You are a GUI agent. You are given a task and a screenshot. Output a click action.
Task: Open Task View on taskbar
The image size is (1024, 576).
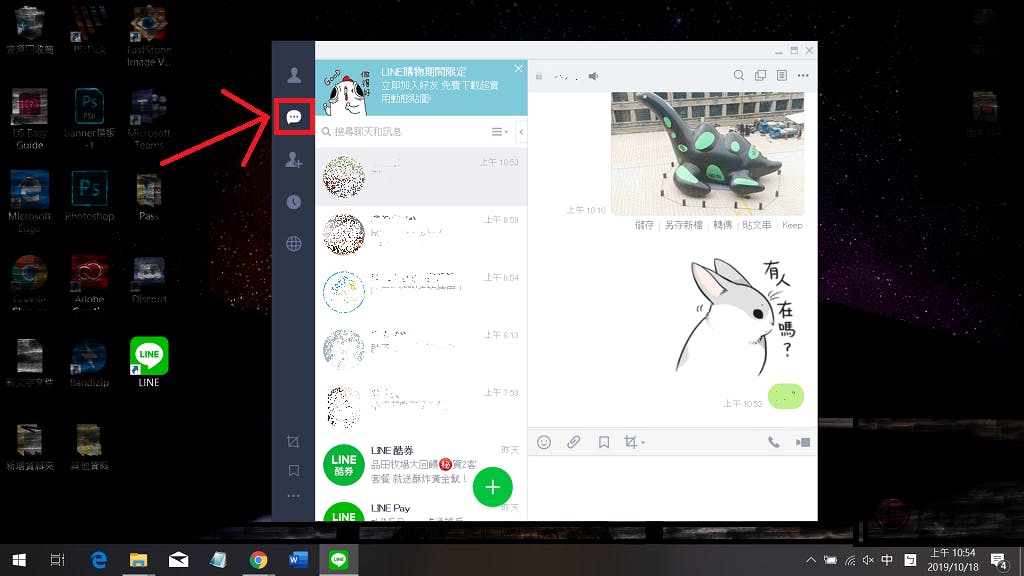click(57, 560)
